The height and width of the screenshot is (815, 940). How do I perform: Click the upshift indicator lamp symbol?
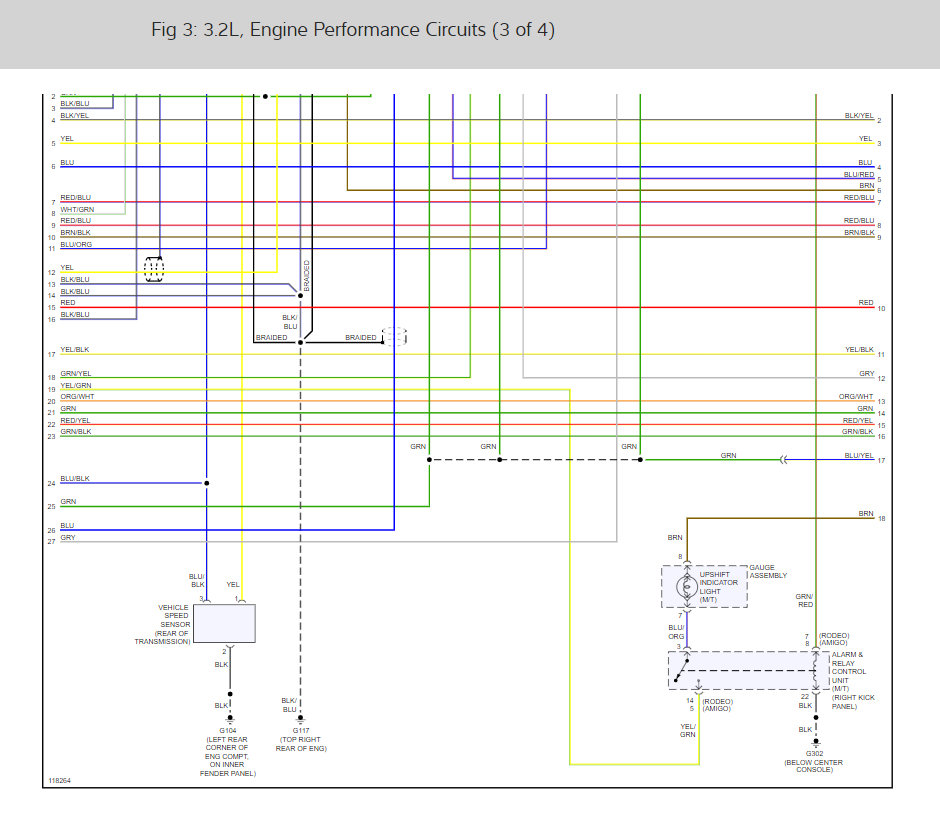coord(686,587)
